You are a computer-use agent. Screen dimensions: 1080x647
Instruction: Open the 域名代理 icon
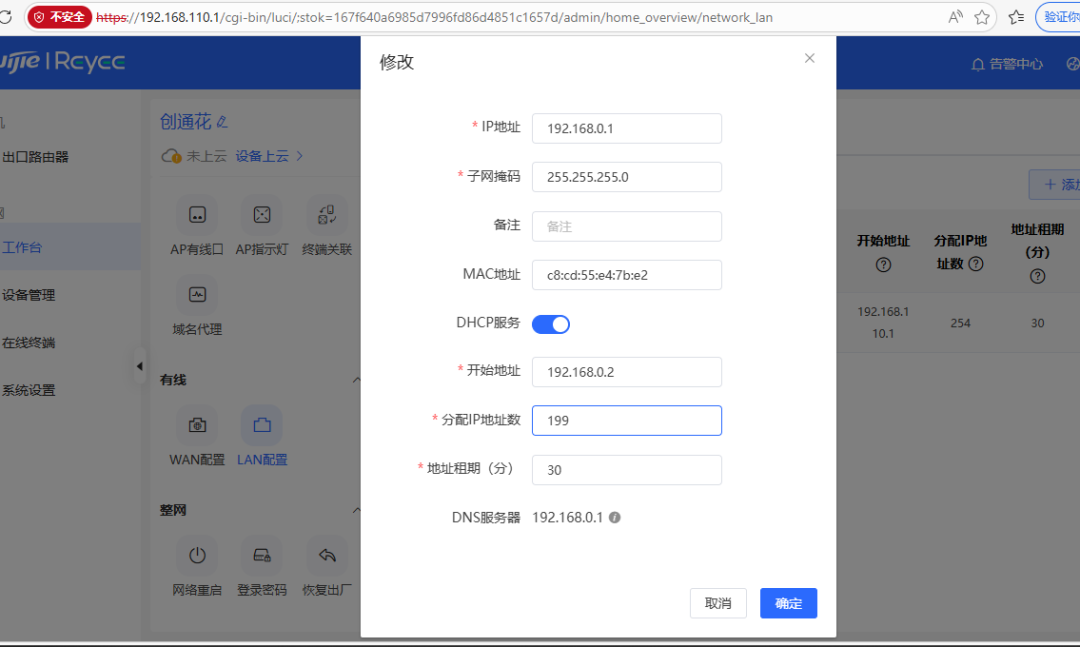click(x=197, y=295)
